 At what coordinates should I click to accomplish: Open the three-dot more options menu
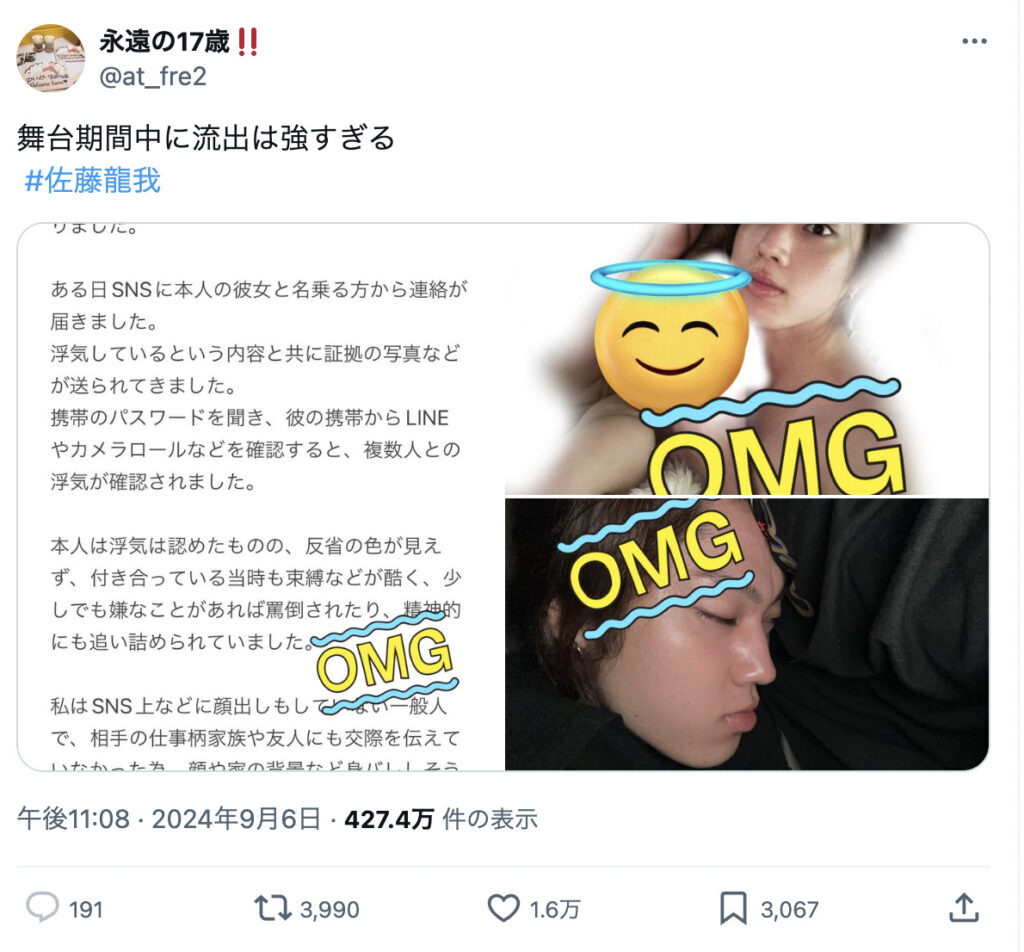974,41
